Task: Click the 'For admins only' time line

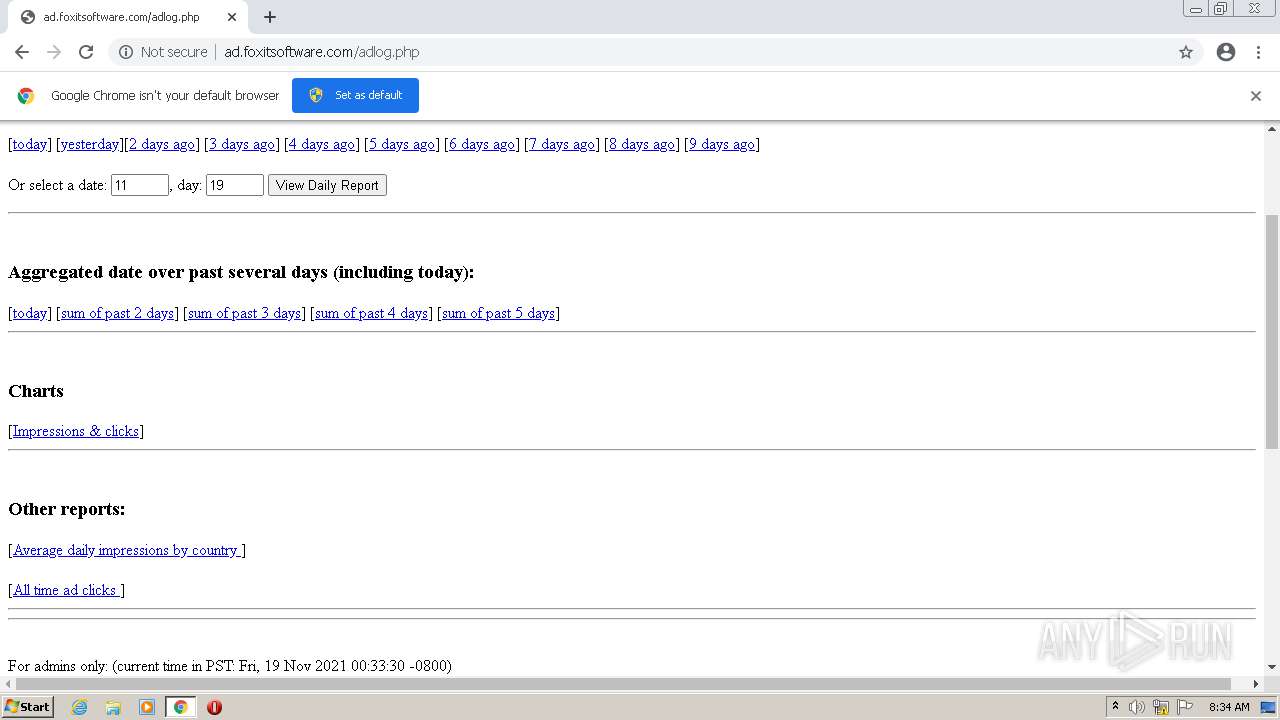Action: [x=230, y=666]
